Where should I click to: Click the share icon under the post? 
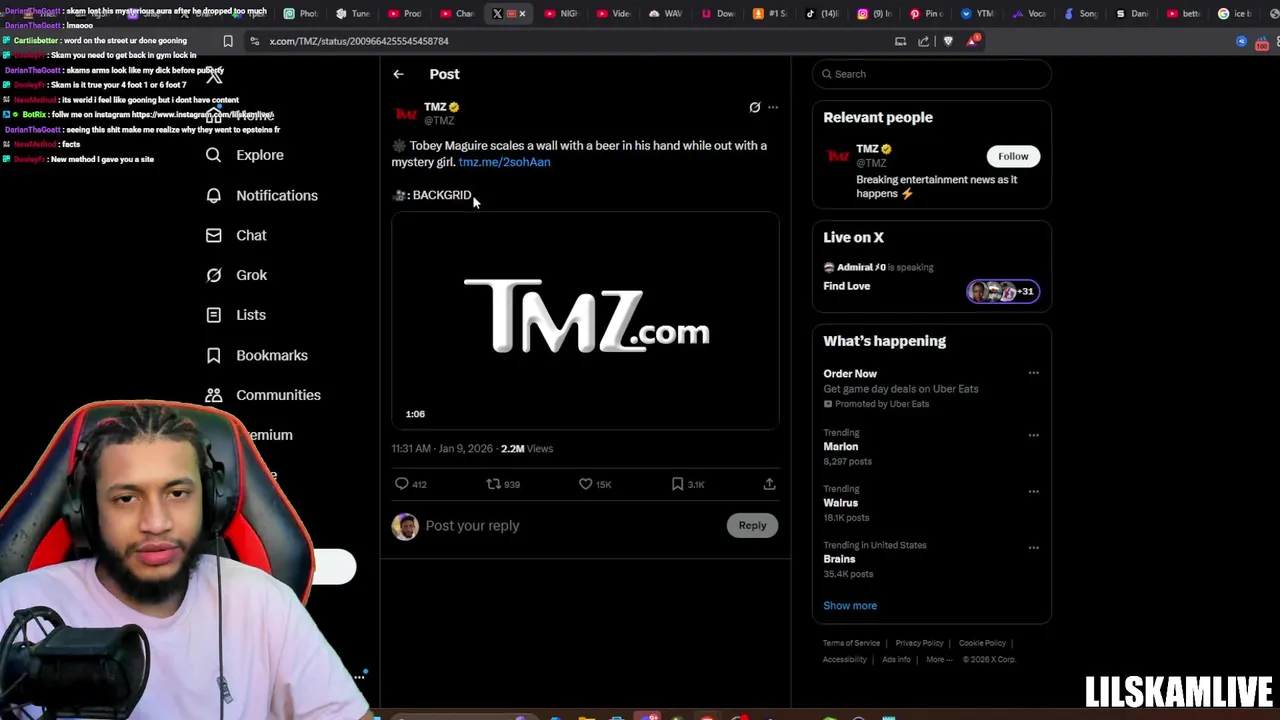click(x=769, y=484)
